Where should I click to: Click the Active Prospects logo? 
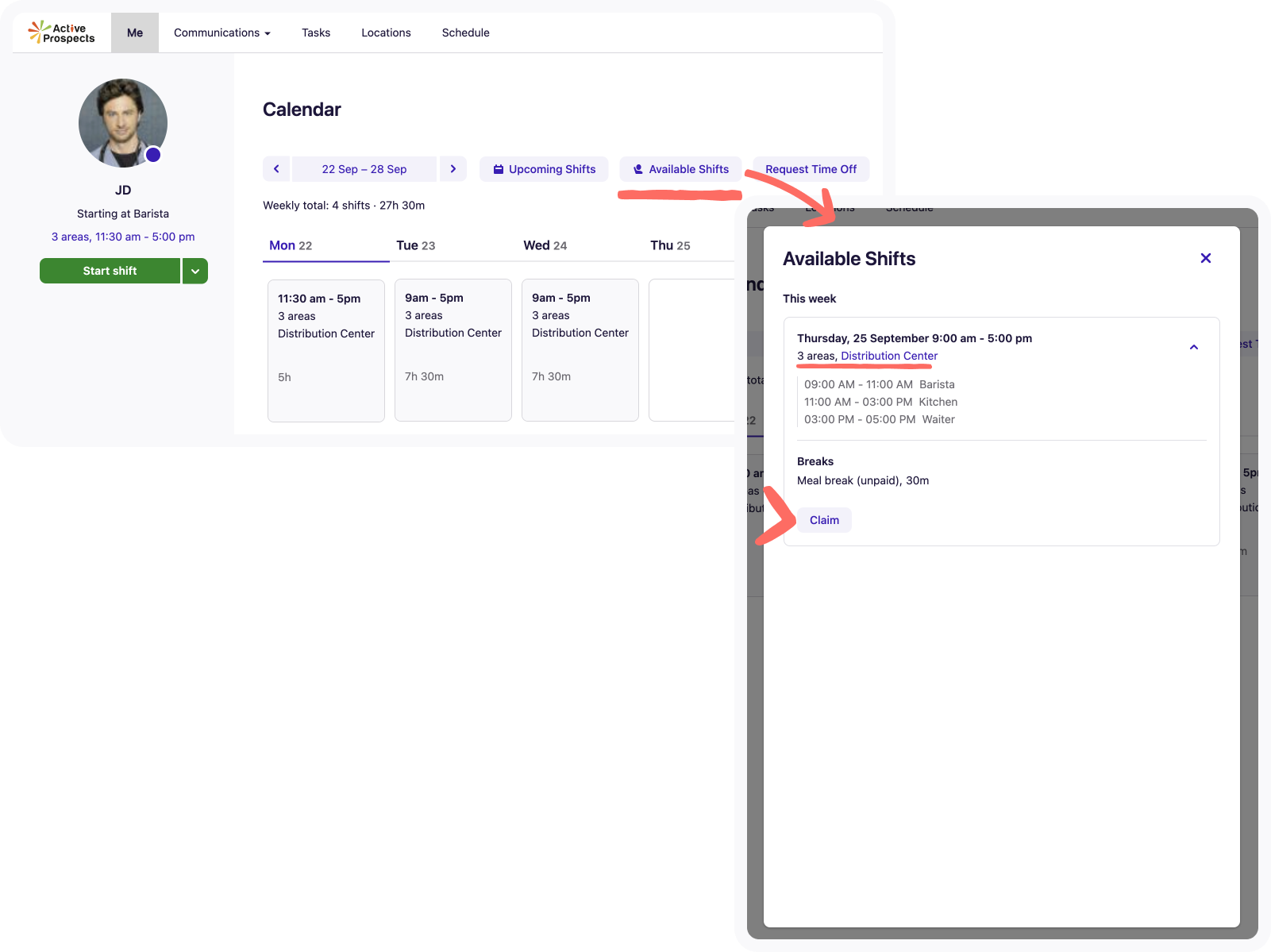pos(61,33)
